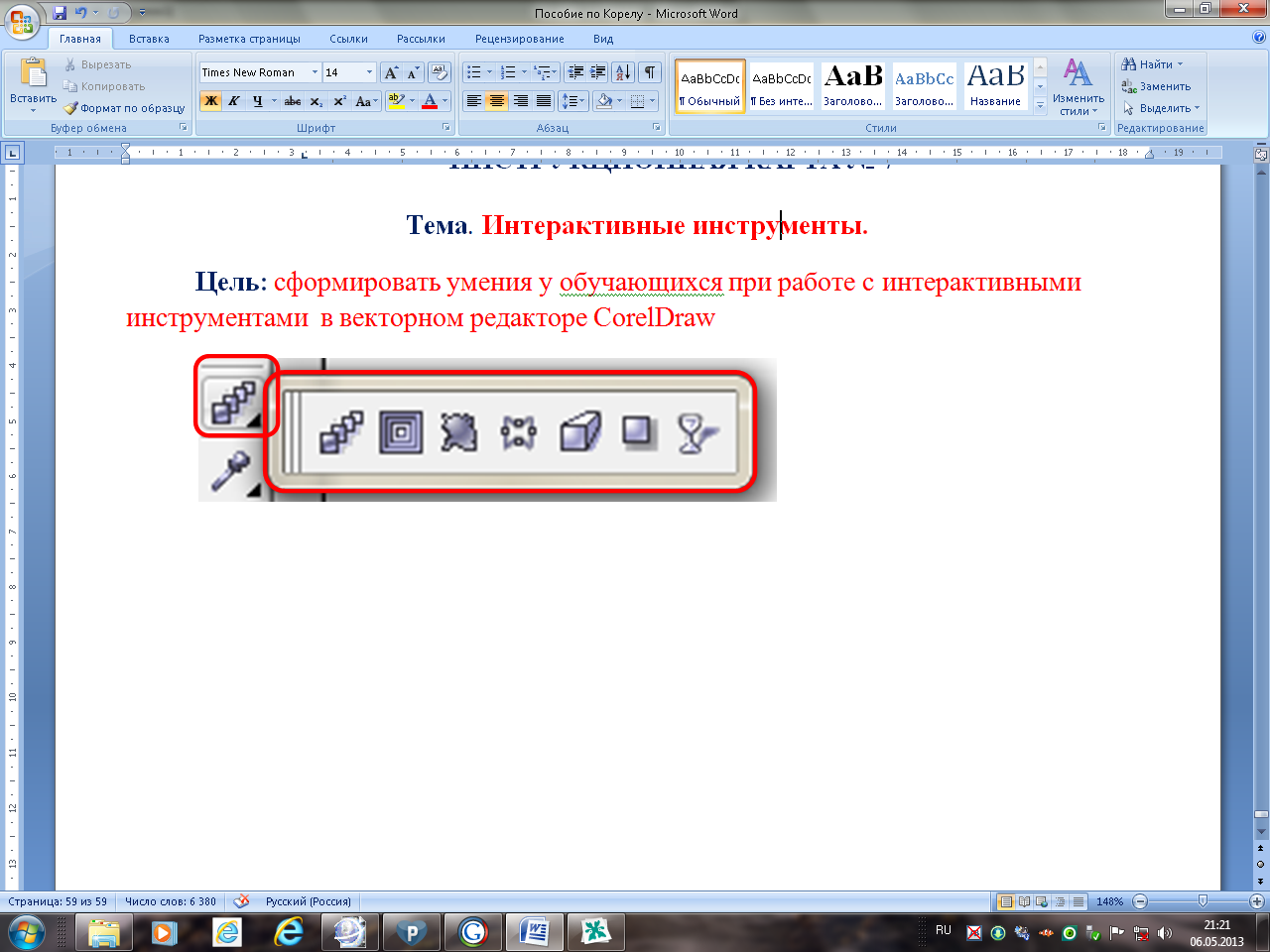
Task: Toggle superscript formatting
Action: 339,101
